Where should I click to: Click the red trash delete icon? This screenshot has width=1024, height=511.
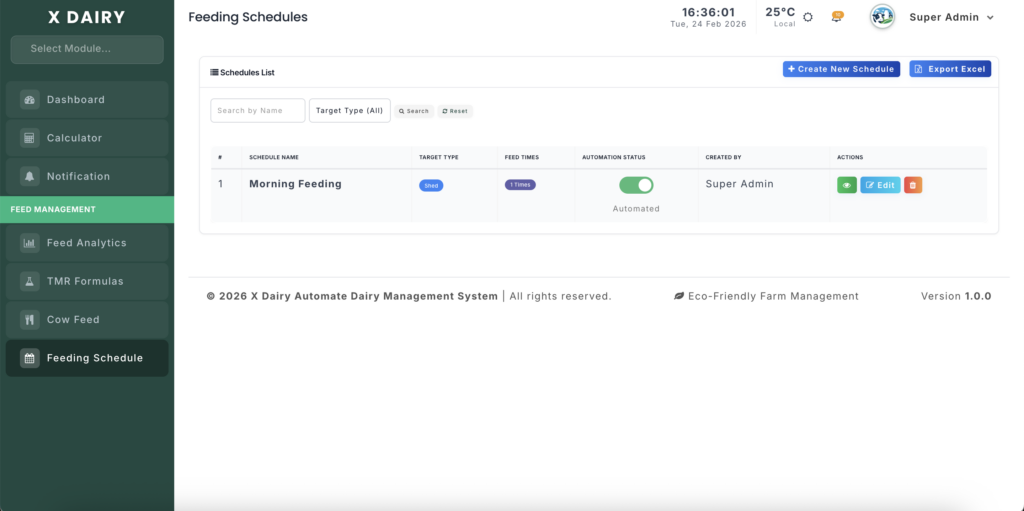coord(912,185)
